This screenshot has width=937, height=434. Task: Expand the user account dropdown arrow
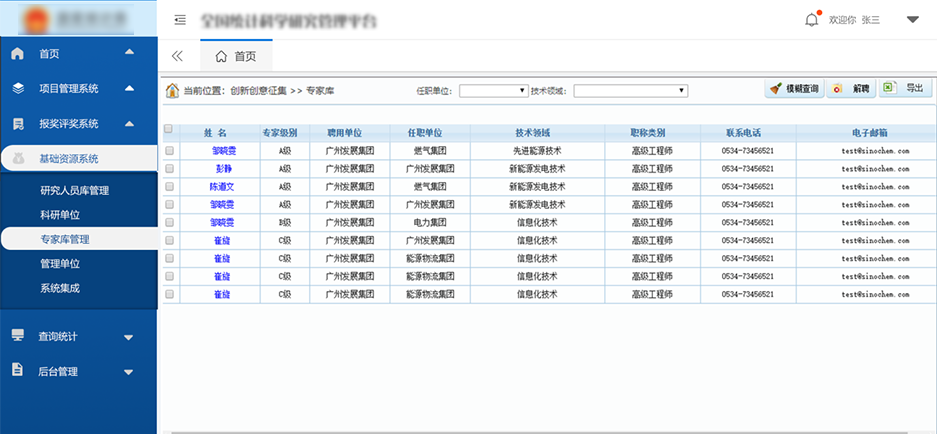912,19
